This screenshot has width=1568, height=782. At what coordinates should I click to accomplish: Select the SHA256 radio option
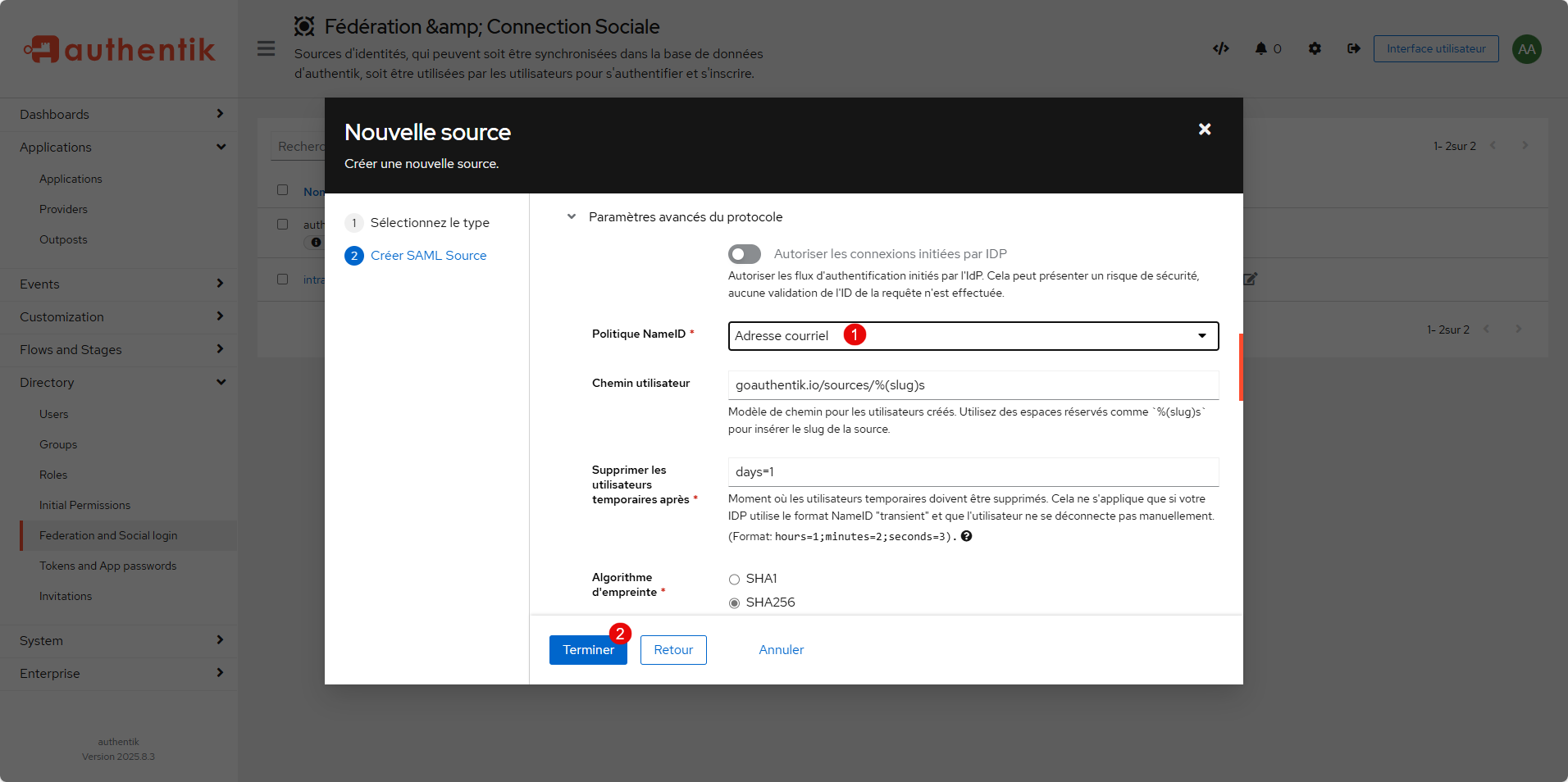coord(735,603)
